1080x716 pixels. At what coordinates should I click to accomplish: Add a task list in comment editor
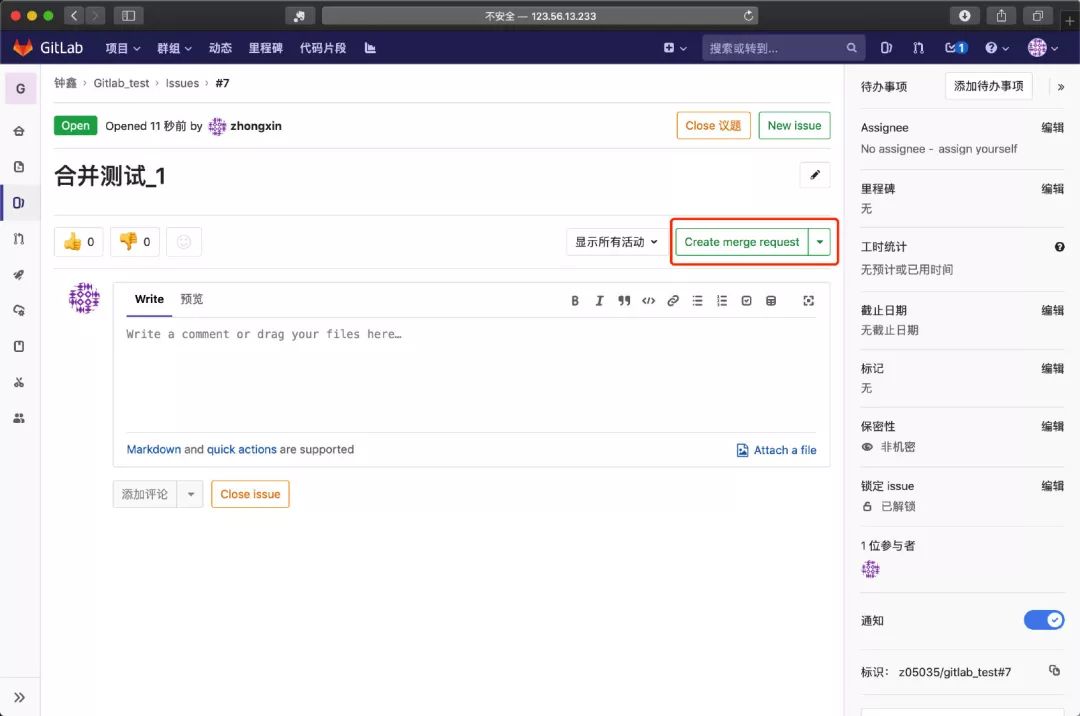(x=747, y=301)
